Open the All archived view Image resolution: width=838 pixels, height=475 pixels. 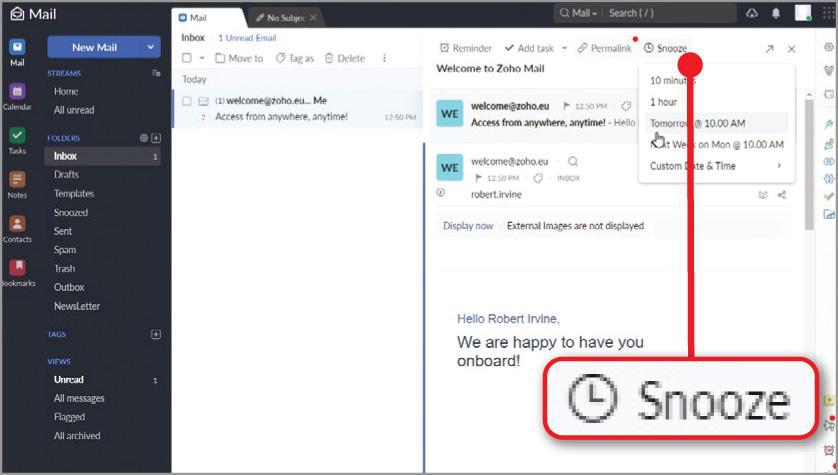coord(77,435)
